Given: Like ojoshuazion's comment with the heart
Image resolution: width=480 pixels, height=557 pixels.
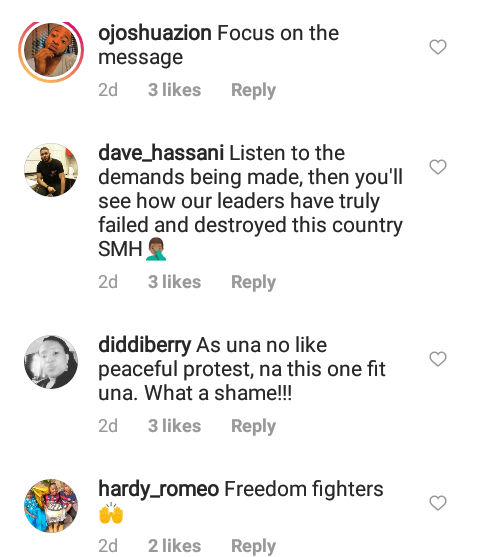Looking at the screenshot, I should pos(438,47).
